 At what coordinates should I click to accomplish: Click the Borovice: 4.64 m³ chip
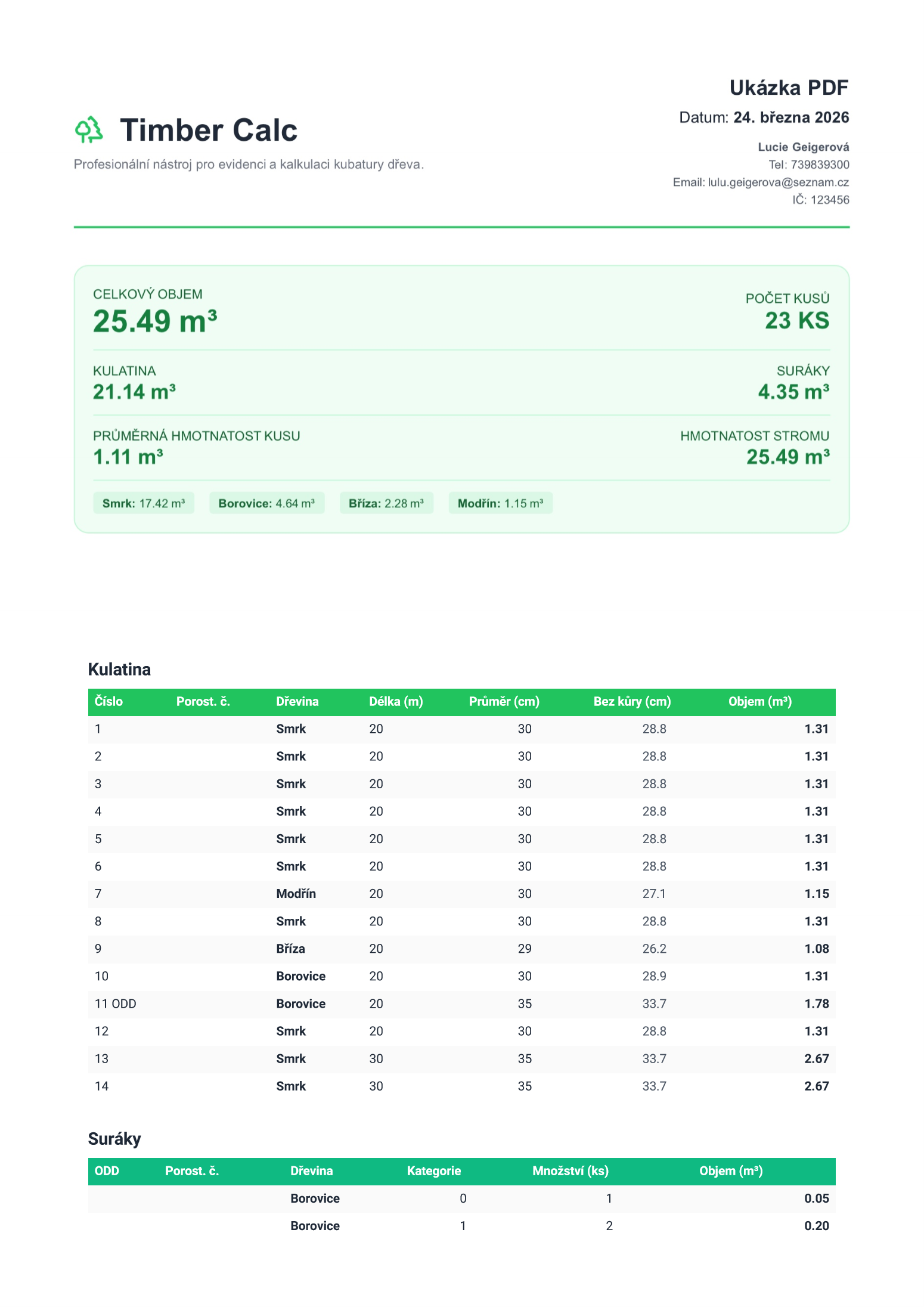(266, 503)
